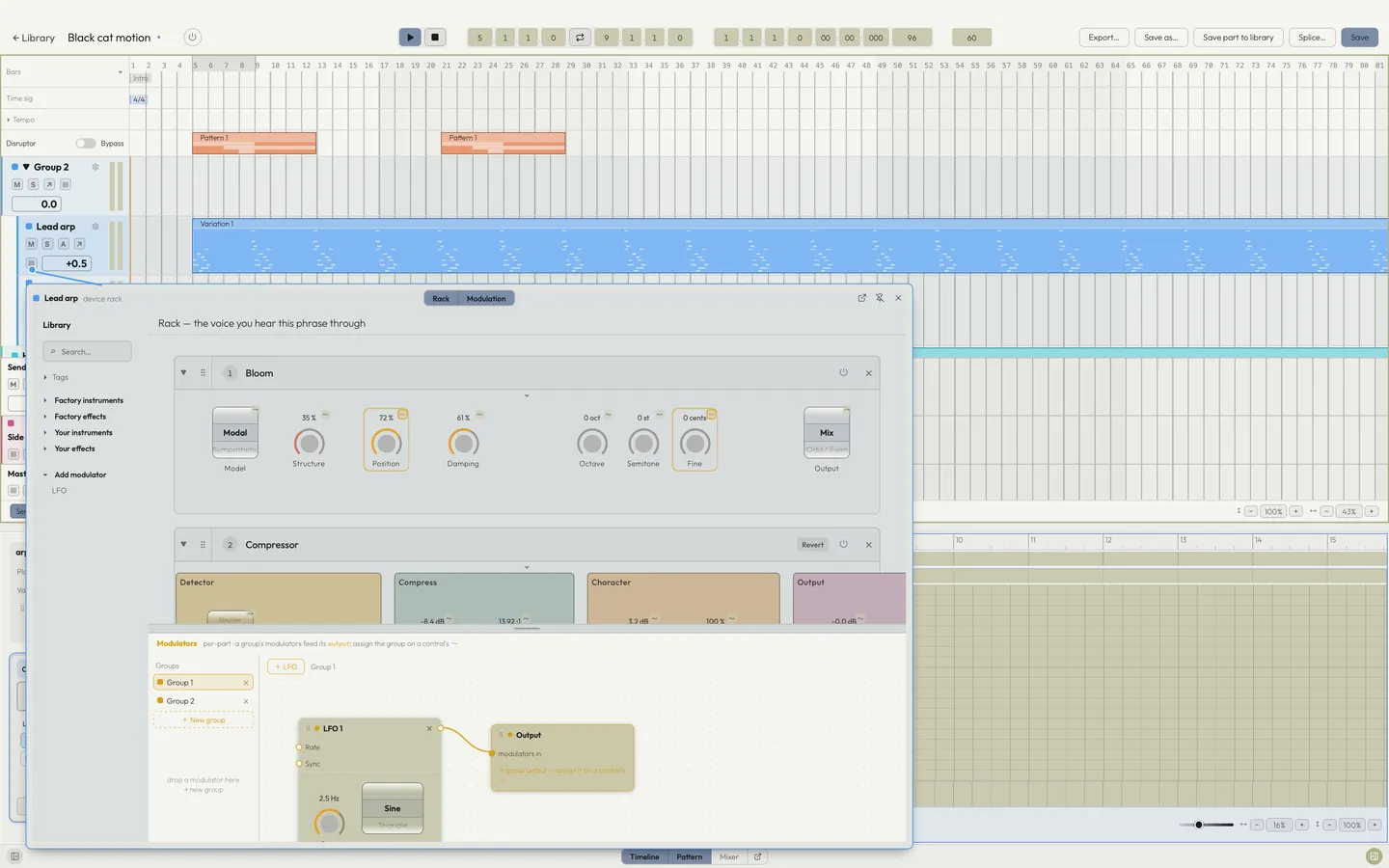Viewport: 1389px width, 868px height.
Task: Click the power icon beside project title
Action: 192,38
